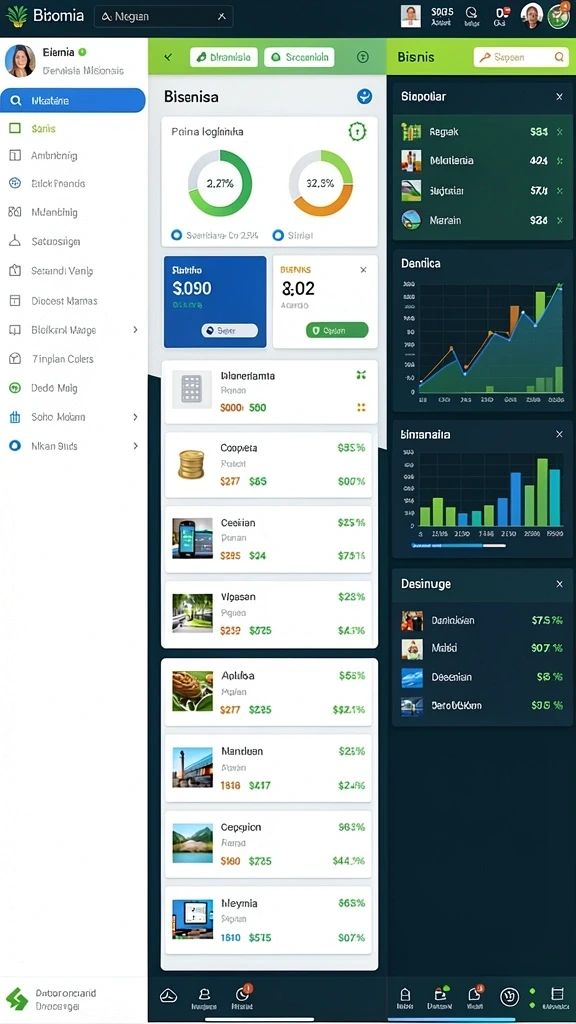The image size is (576, 1024).
Task: Click the green 2.21% donut chart
Action: pos(220,183)
